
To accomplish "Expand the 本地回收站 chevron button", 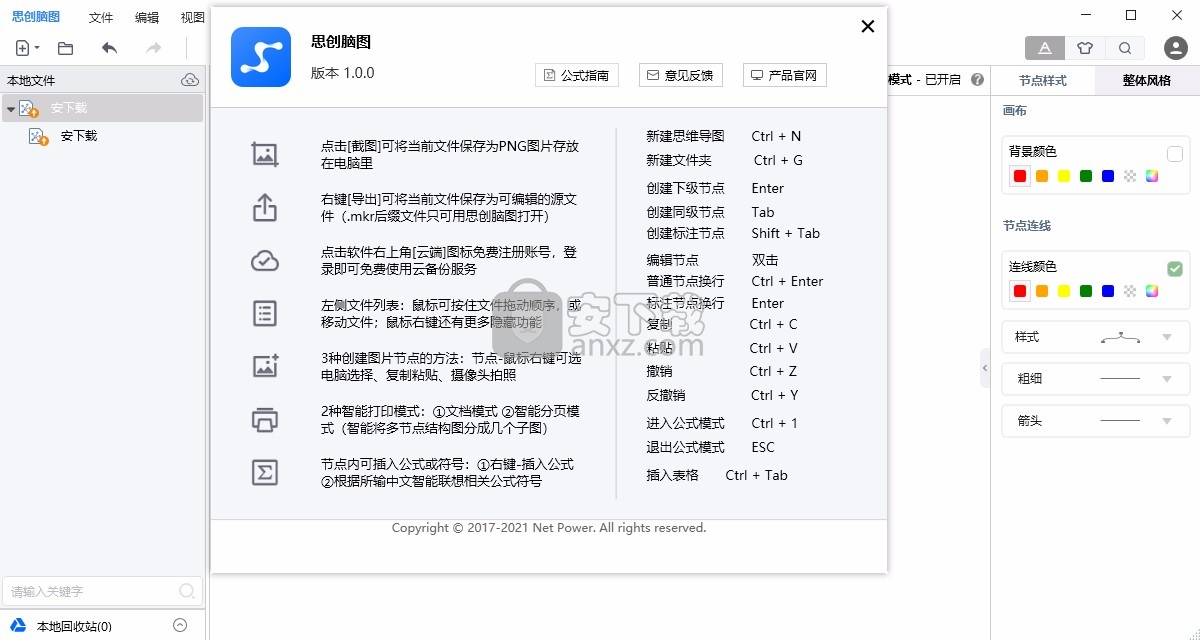I will pyautogui.click(x=180, y=626).
